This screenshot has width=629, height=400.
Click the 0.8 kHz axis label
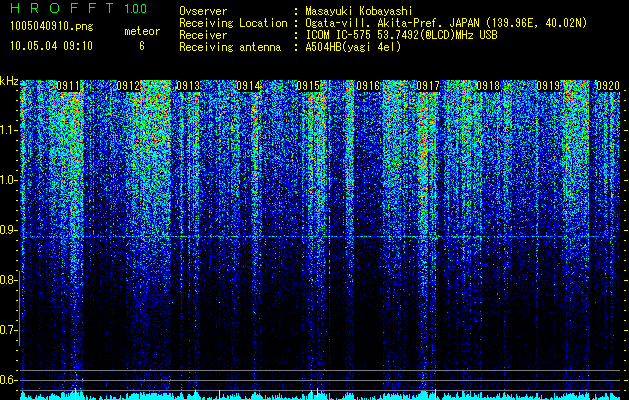pyautogui.click(x=9, y=280)
